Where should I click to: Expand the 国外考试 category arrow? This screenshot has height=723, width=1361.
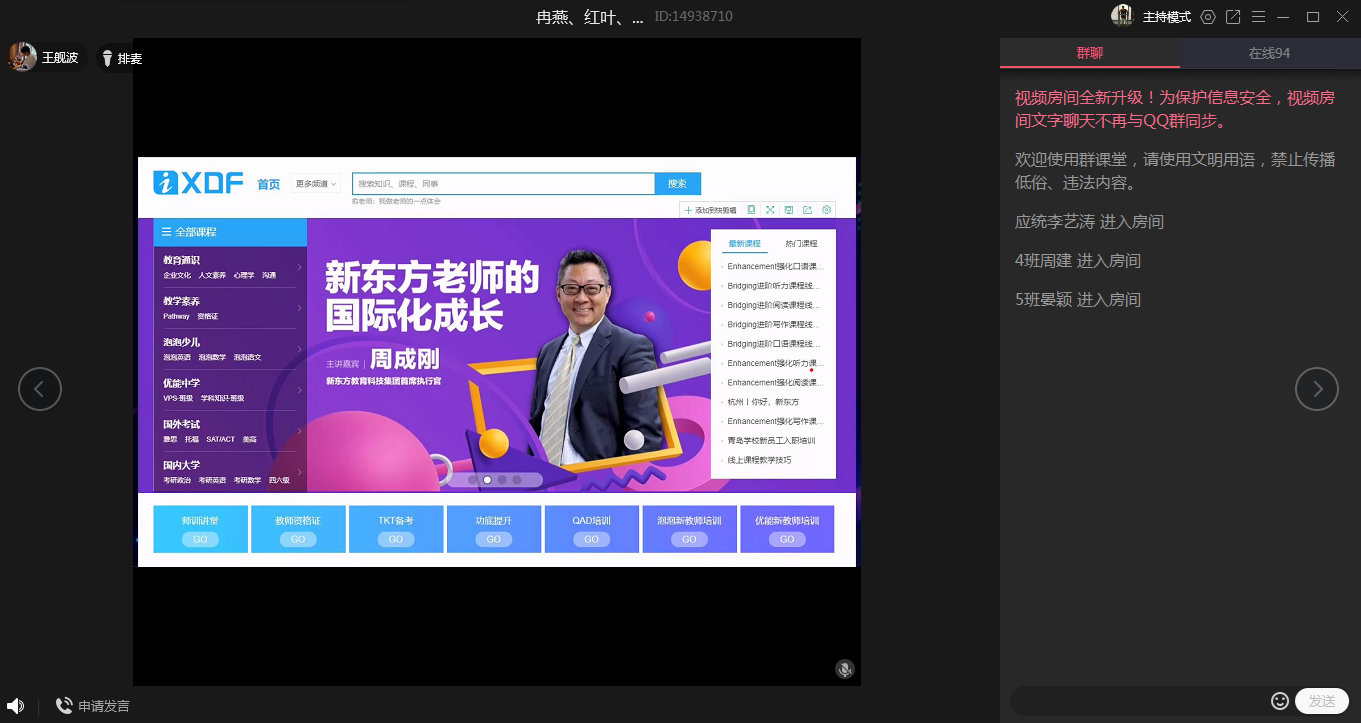tap(299, 430)
